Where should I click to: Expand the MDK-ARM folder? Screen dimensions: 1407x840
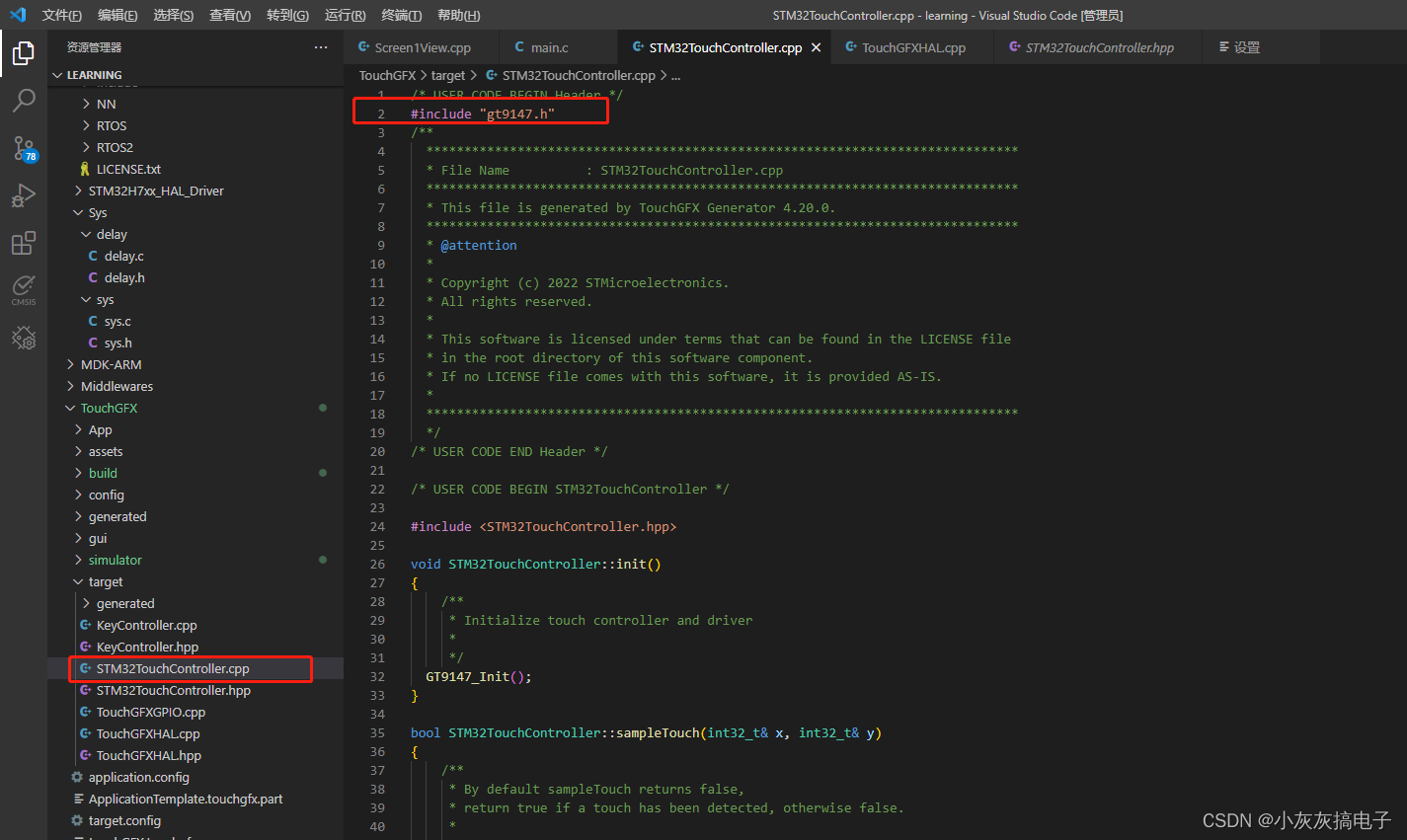click(111, 364)
